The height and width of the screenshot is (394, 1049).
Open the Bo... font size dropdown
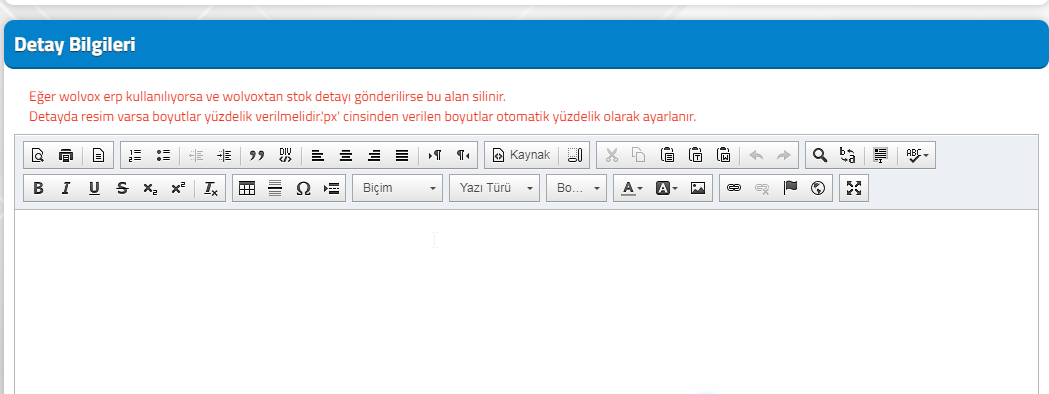click(x=577, y=189)
